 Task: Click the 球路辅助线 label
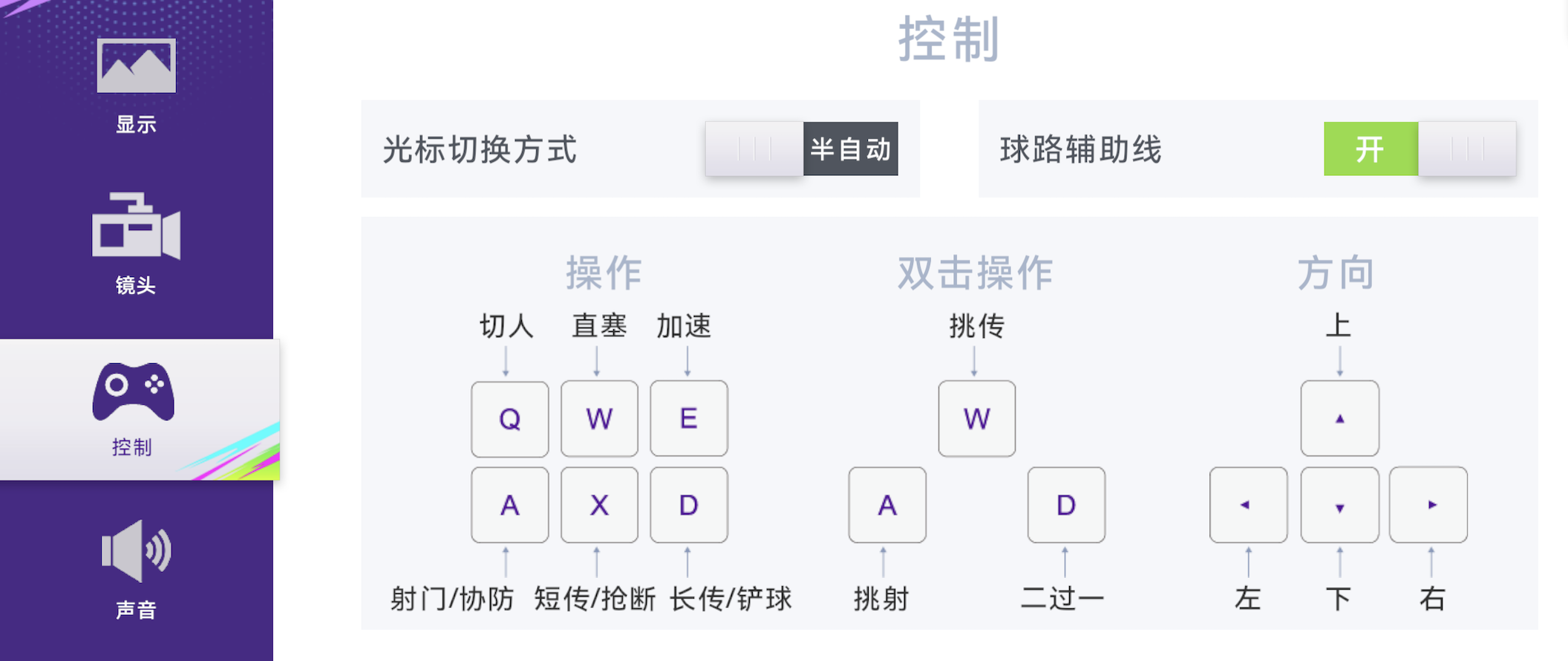(x=1081, y=149)
